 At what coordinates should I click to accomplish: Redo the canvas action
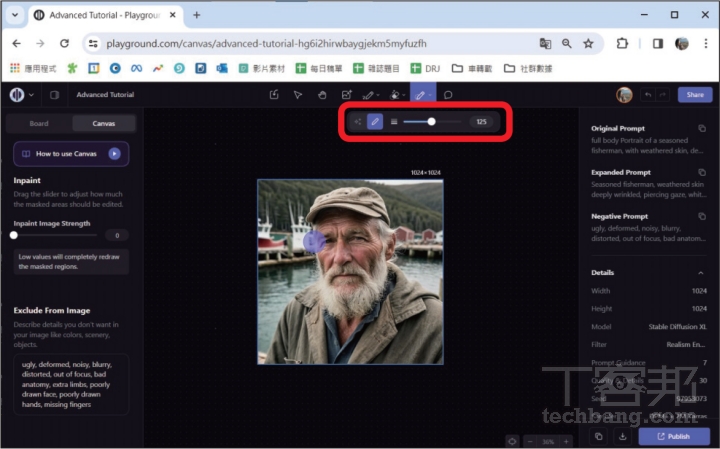(x=662, y=95)
